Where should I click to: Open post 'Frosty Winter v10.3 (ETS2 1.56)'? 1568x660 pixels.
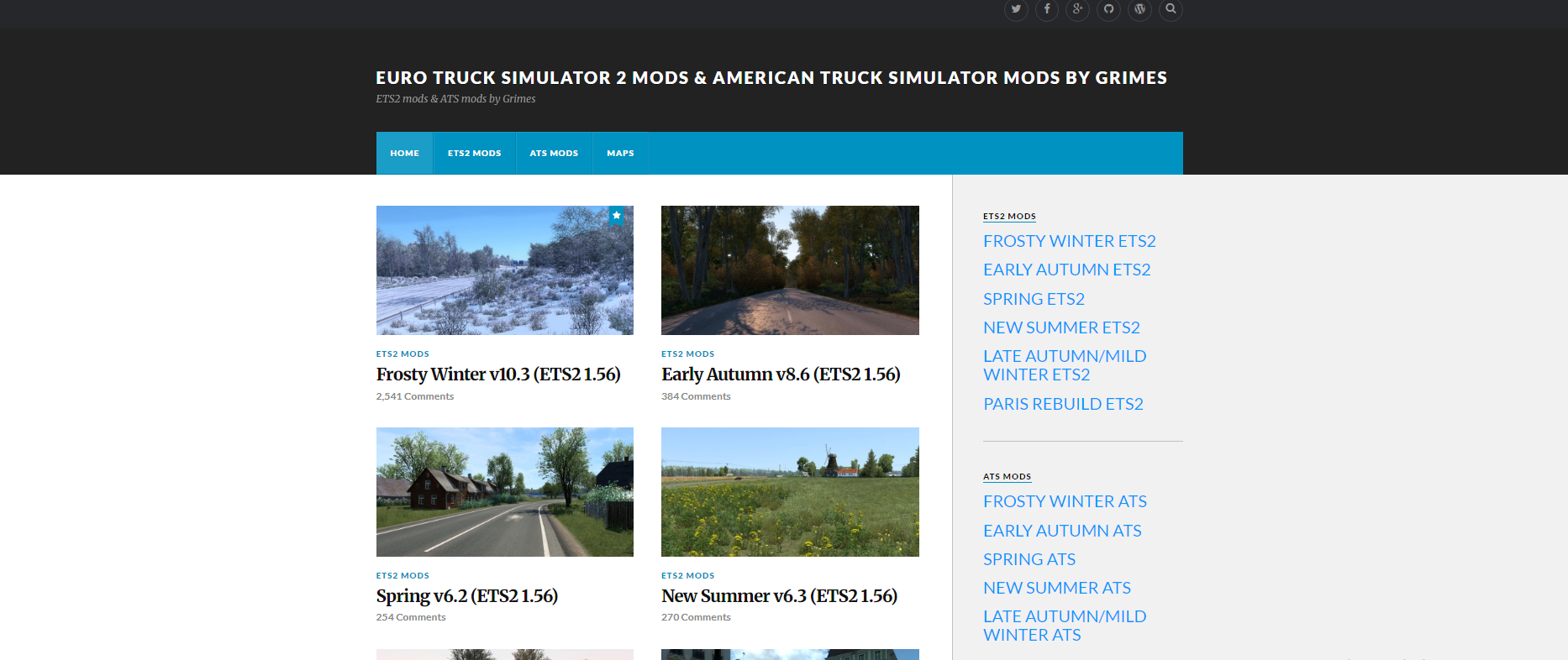[498, 375]
